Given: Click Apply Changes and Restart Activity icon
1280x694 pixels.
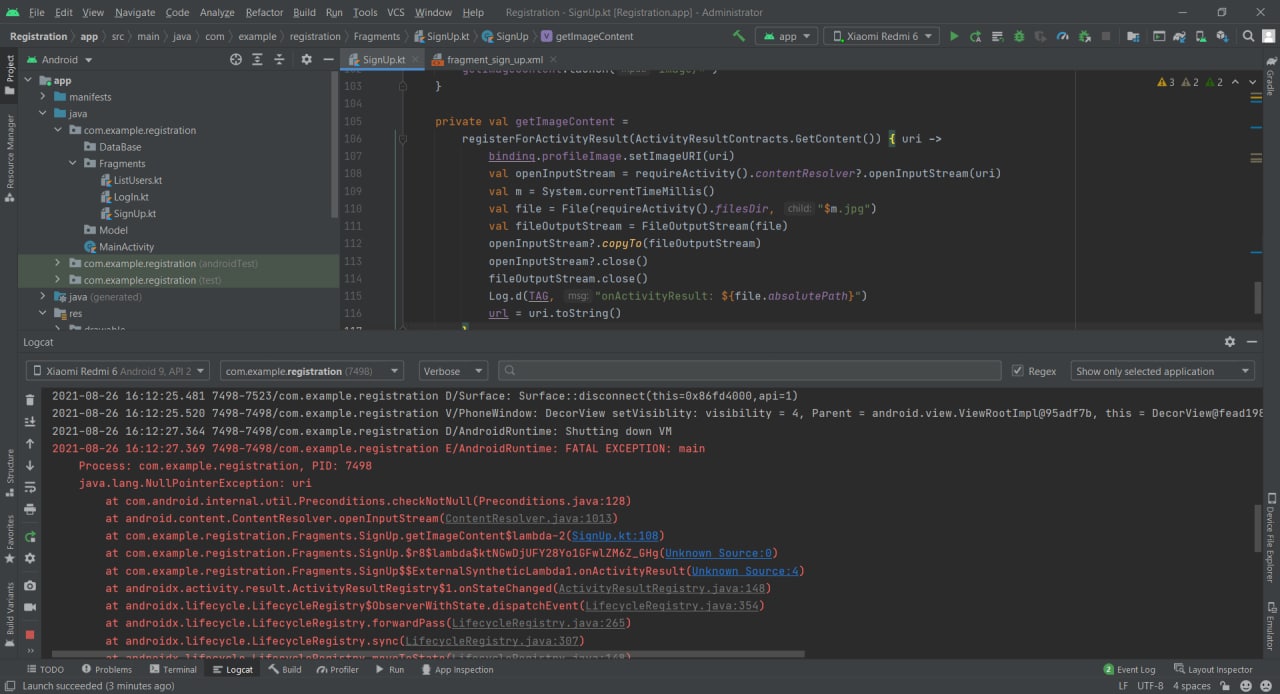Looking at the screenshot, I should pos(975,36).
